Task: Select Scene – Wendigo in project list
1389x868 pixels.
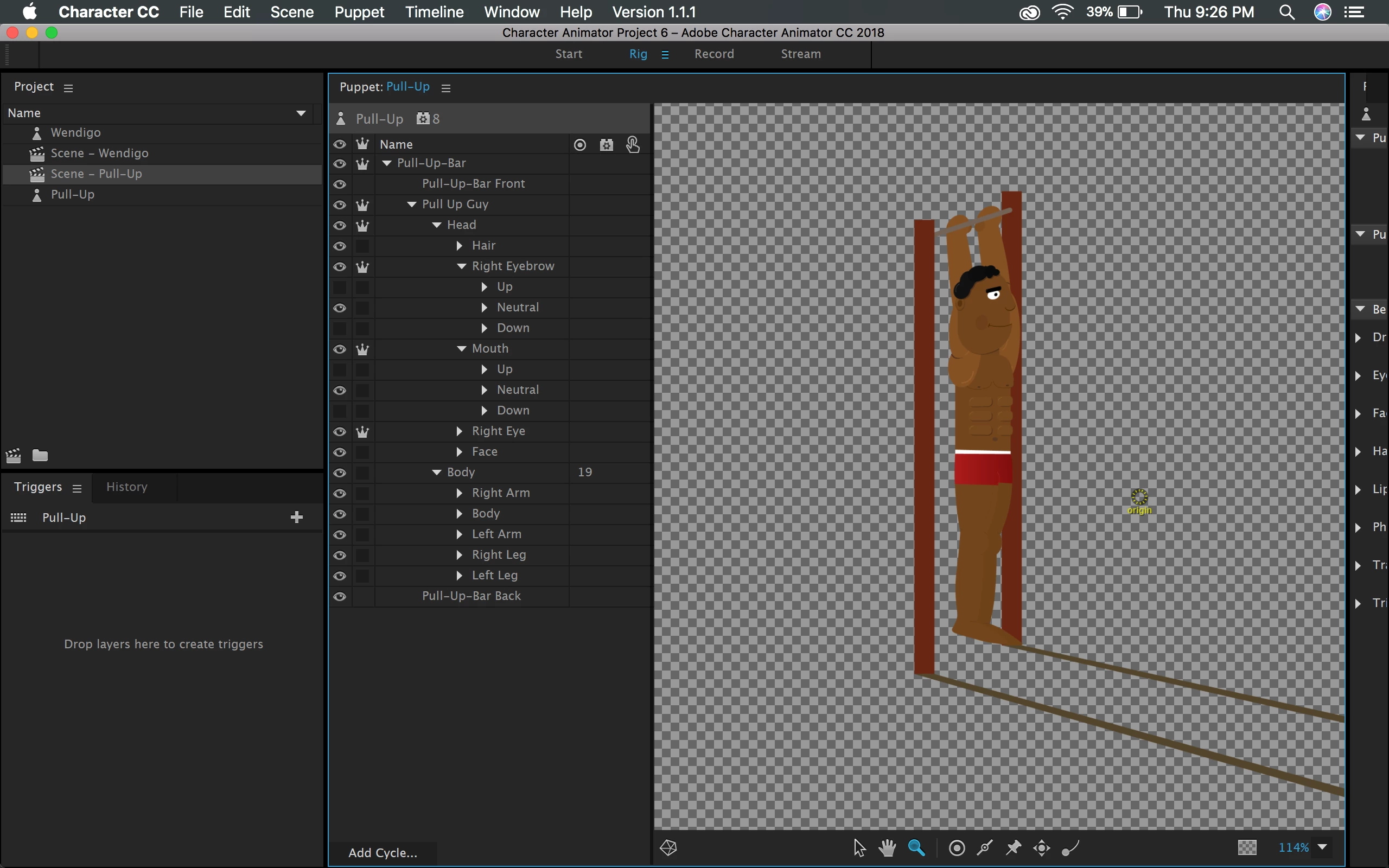Action: point(99,154)
